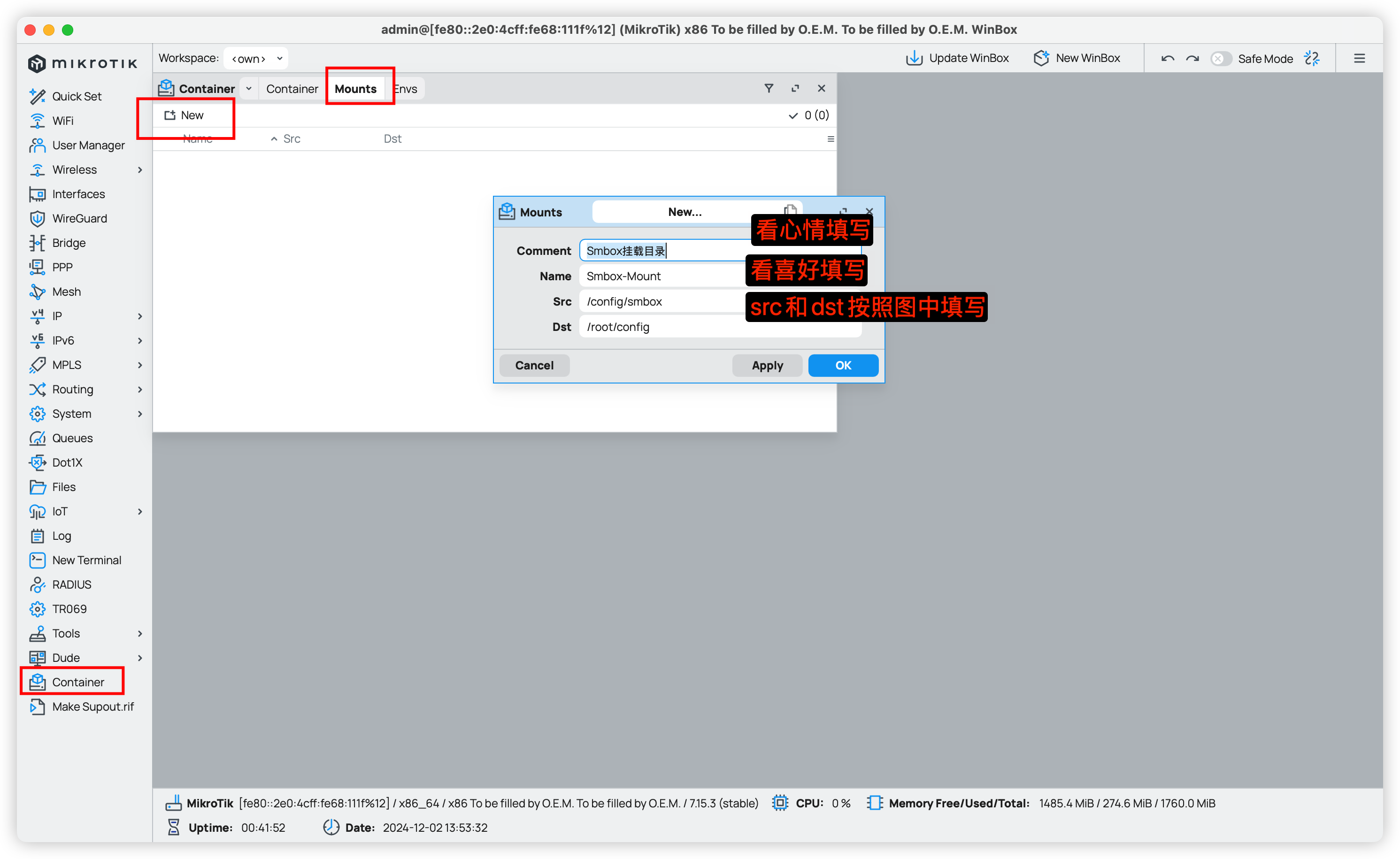
Task: Click the redo arrow in toolbar
Action: click(1192, 59)
